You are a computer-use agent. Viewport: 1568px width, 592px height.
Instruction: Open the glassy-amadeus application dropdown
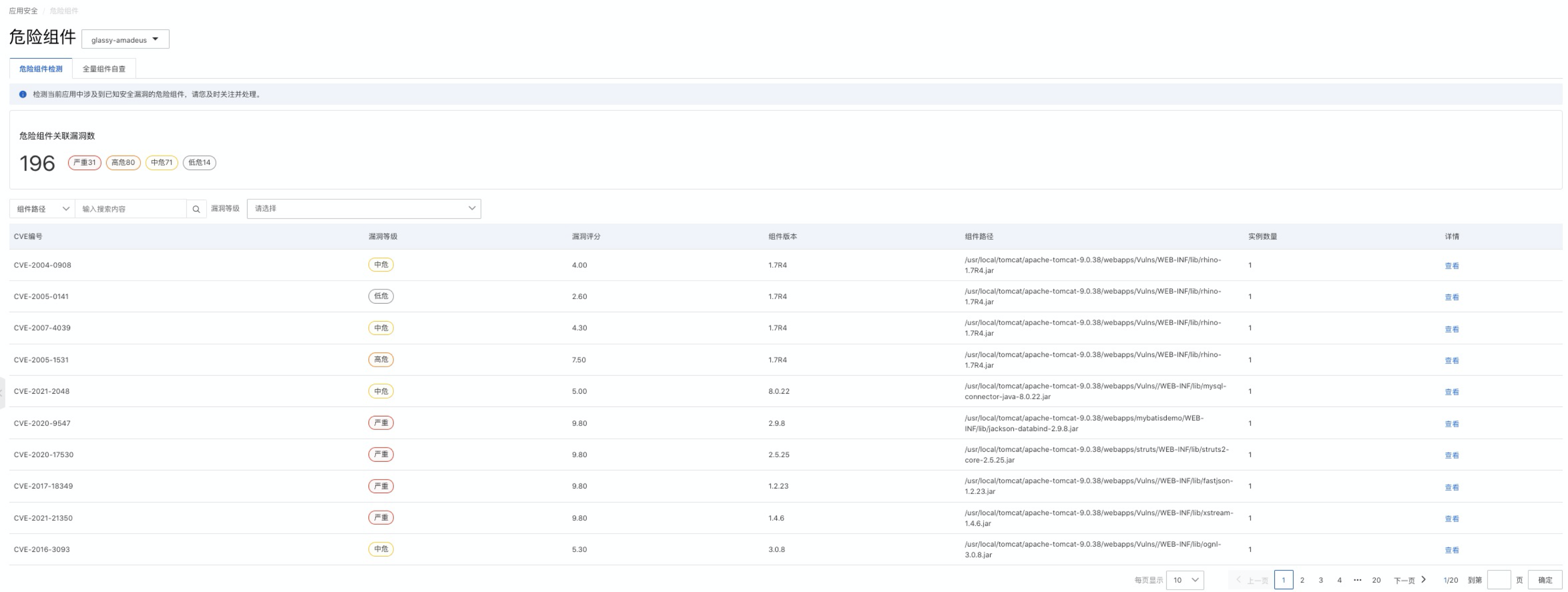tap(125, 40)
